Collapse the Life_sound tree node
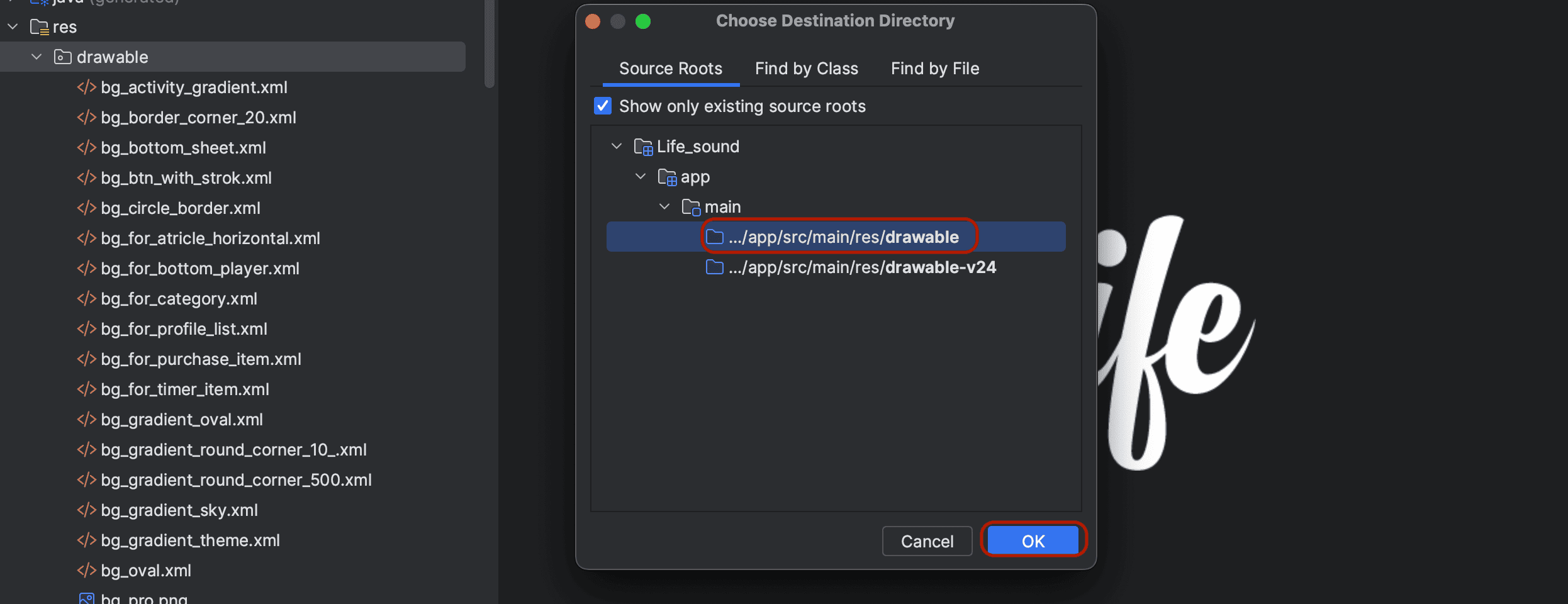This screenshot has width=1568, height=604. pos(617,147)
